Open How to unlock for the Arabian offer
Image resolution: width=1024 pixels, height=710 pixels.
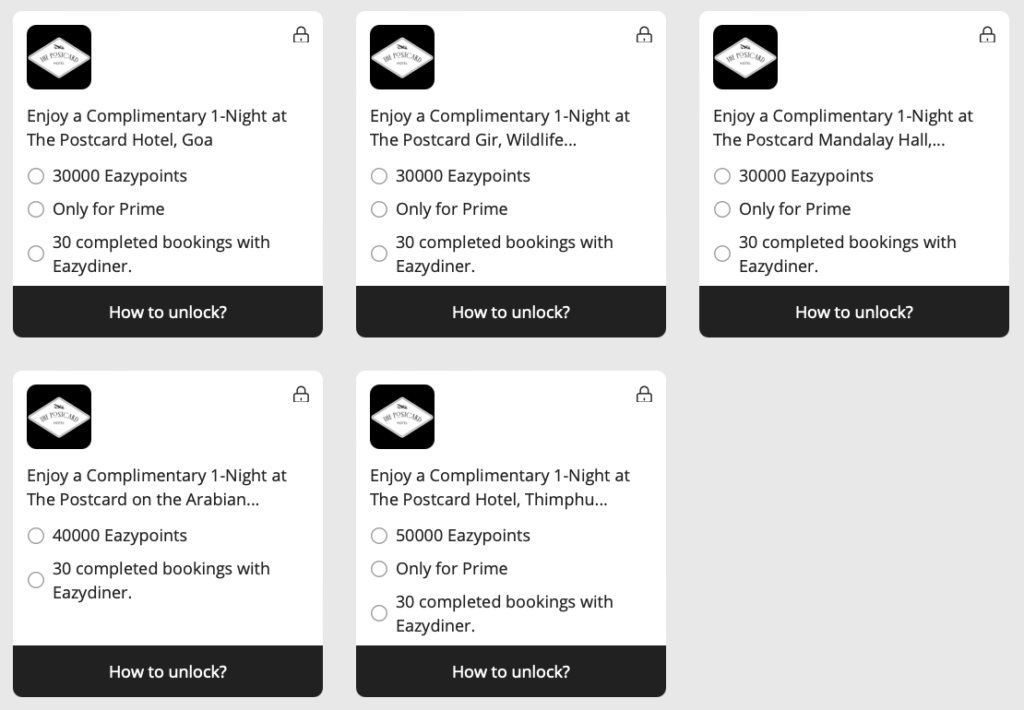coord(168,672)
